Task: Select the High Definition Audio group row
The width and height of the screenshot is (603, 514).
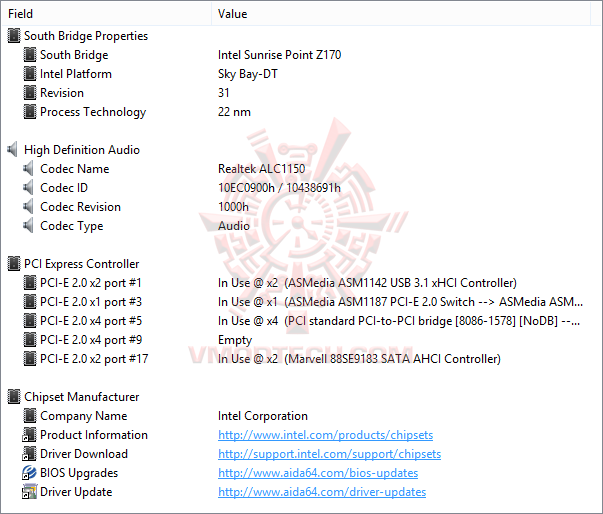Action: [x=82, y=150]
